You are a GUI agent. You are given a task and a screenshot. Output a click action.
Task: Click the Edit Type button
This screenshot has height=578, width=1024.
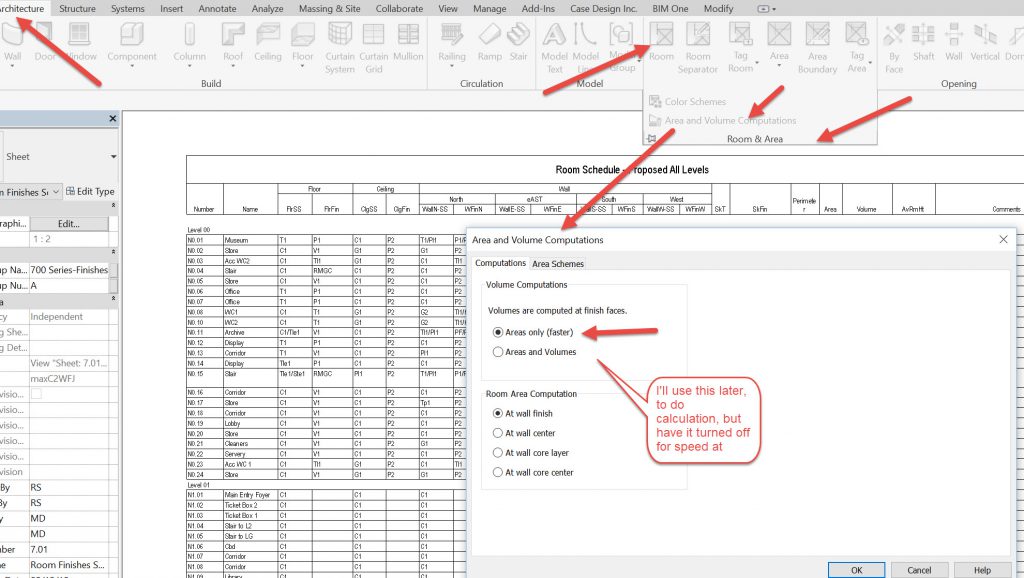click(90, 191)
